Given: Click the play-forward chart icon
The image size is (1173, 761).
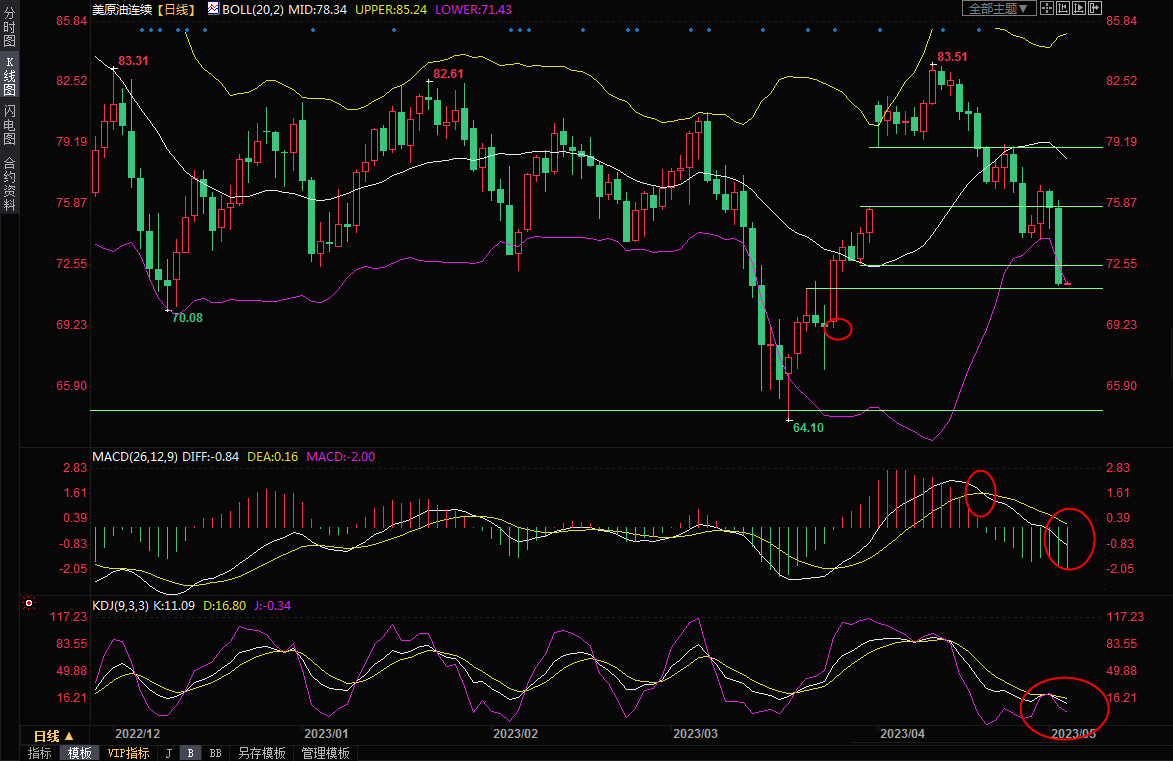Looking at the screenshot, I should pyautogui.click(x=1078, y=8).
